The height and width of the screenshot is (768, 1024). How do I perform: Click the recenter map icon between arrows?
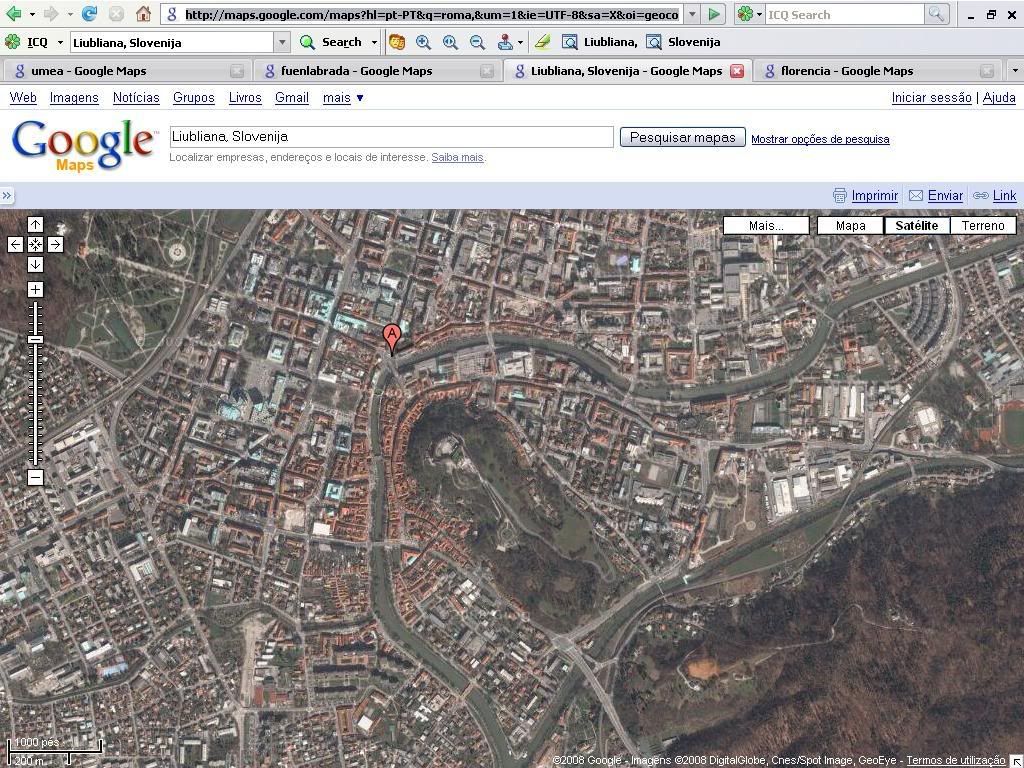click(x=35, y=244)
